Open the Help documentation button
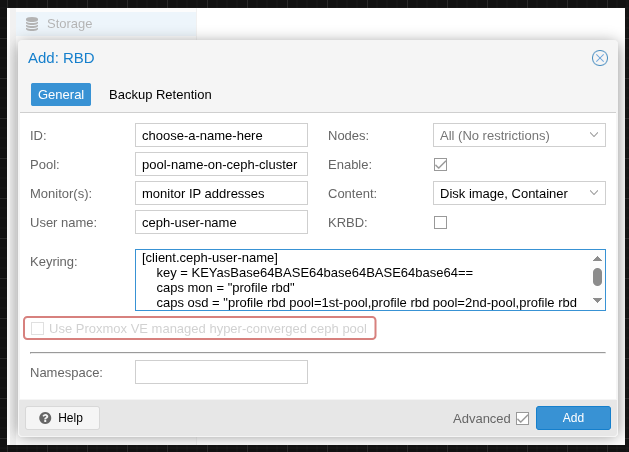 (x=62, y=418)
